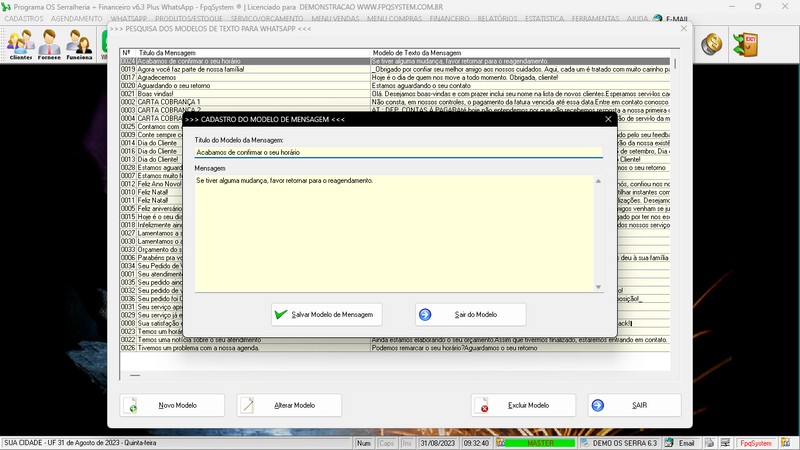Click message area scrollbar down arrow
The height and width of the screenshot is (450, 800).
[x=598, y=287]
